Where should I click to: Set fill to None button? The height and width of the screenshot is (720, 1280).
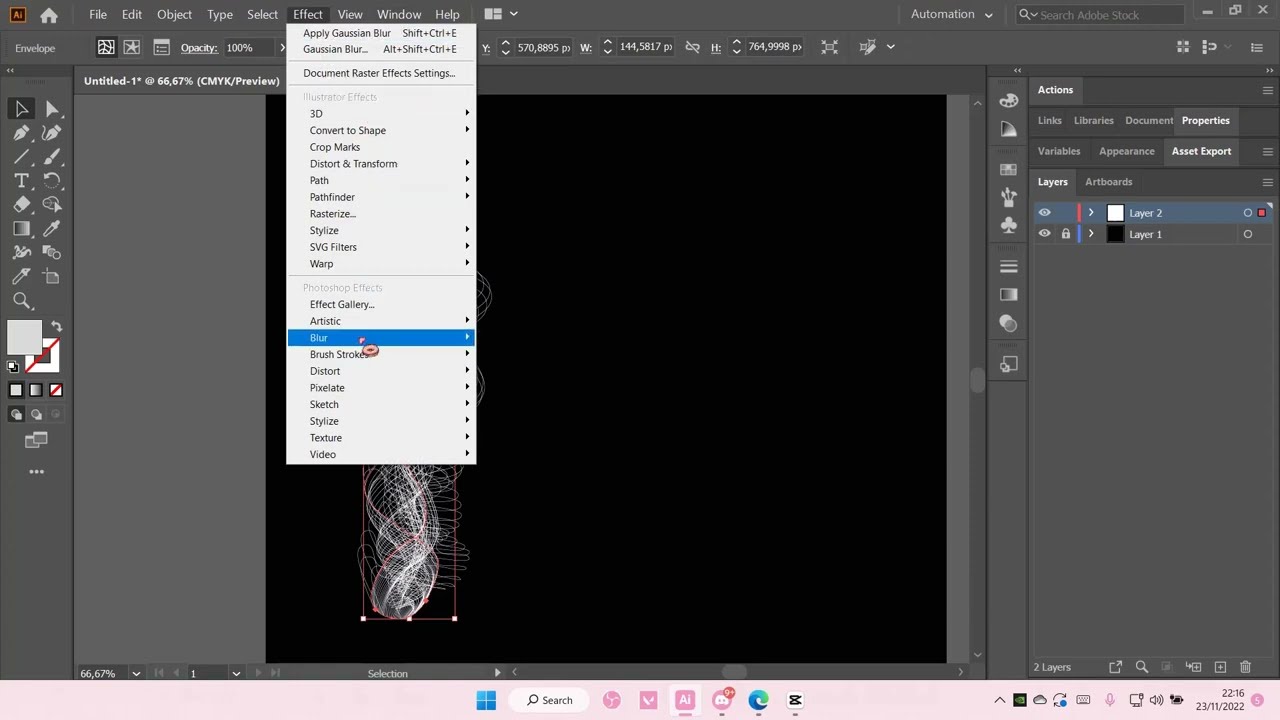point(56,390)
